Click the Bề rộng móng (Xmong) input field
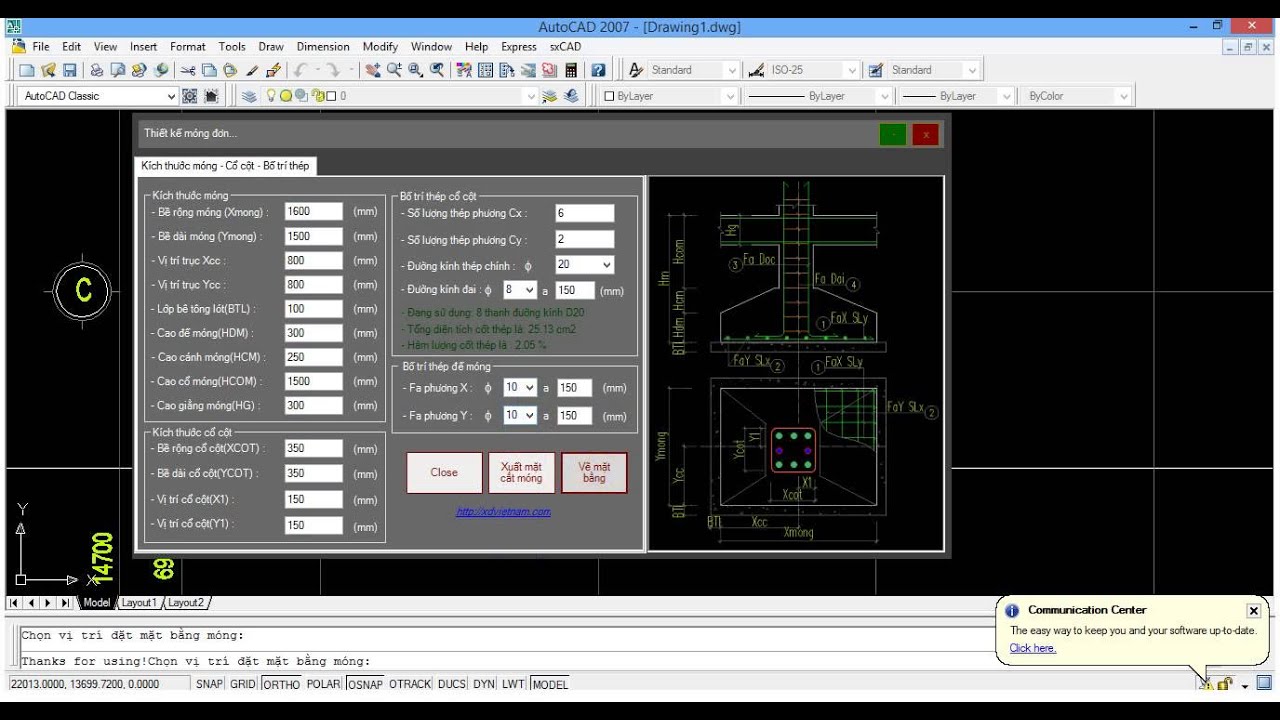Screen dimensions: 1280x720 [314, 212]
